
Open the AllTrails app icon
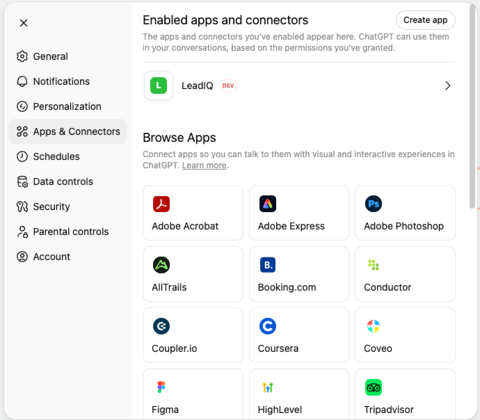[x=161, y=265]
